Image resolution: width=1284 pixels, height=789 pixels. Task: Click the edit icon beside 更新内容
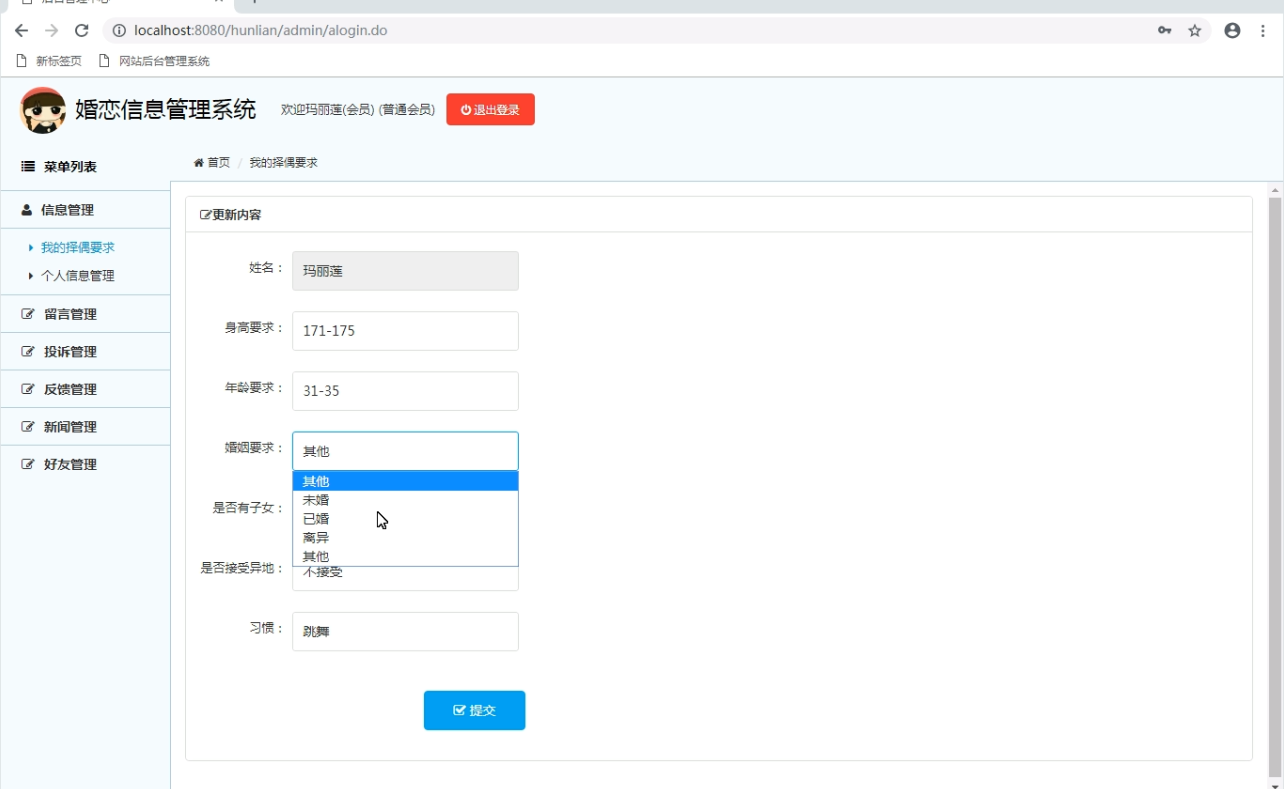[x=206, y=215]
